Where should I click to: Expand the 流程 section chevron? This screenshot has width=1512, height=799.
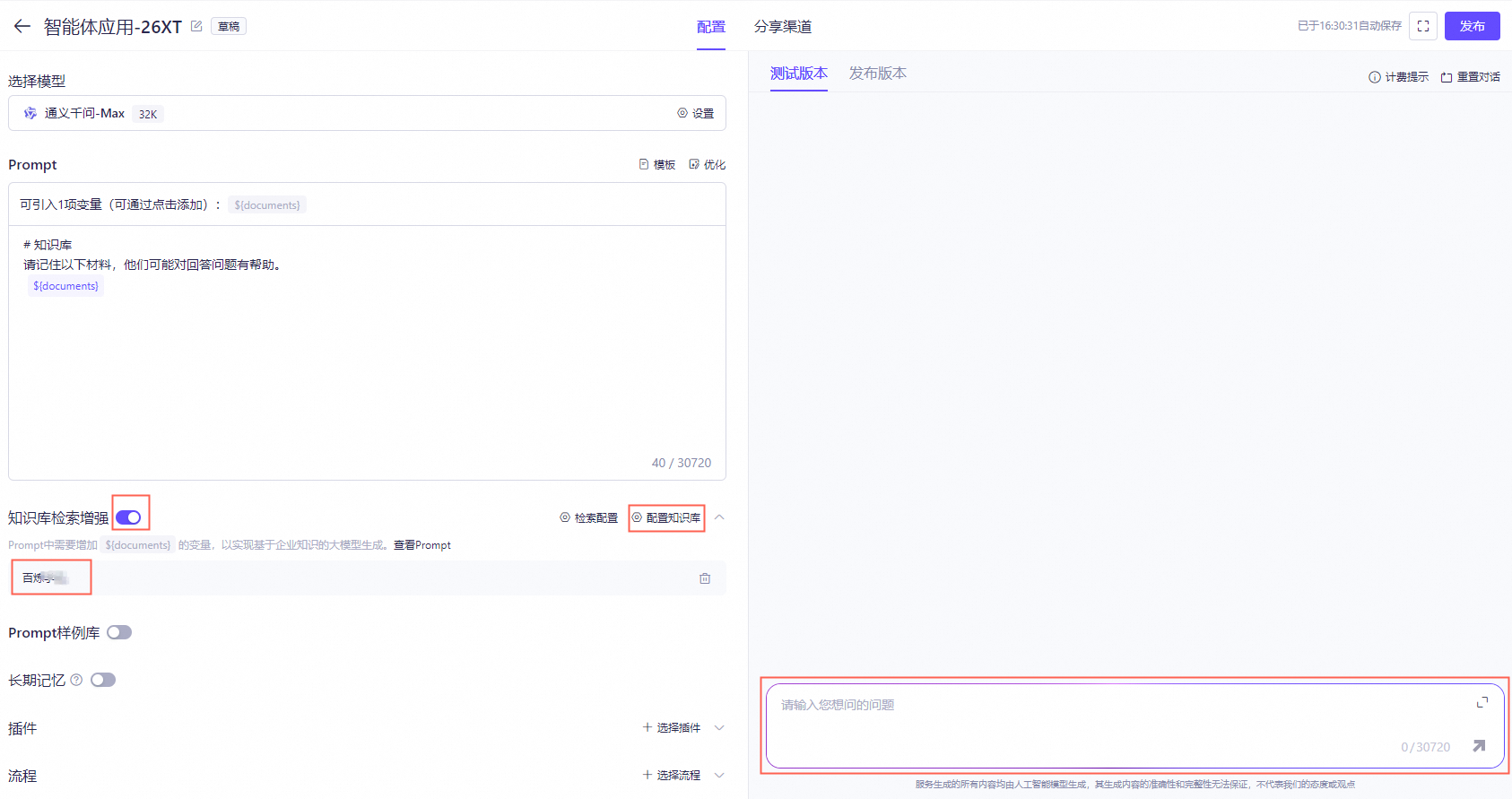click(719, 775)
